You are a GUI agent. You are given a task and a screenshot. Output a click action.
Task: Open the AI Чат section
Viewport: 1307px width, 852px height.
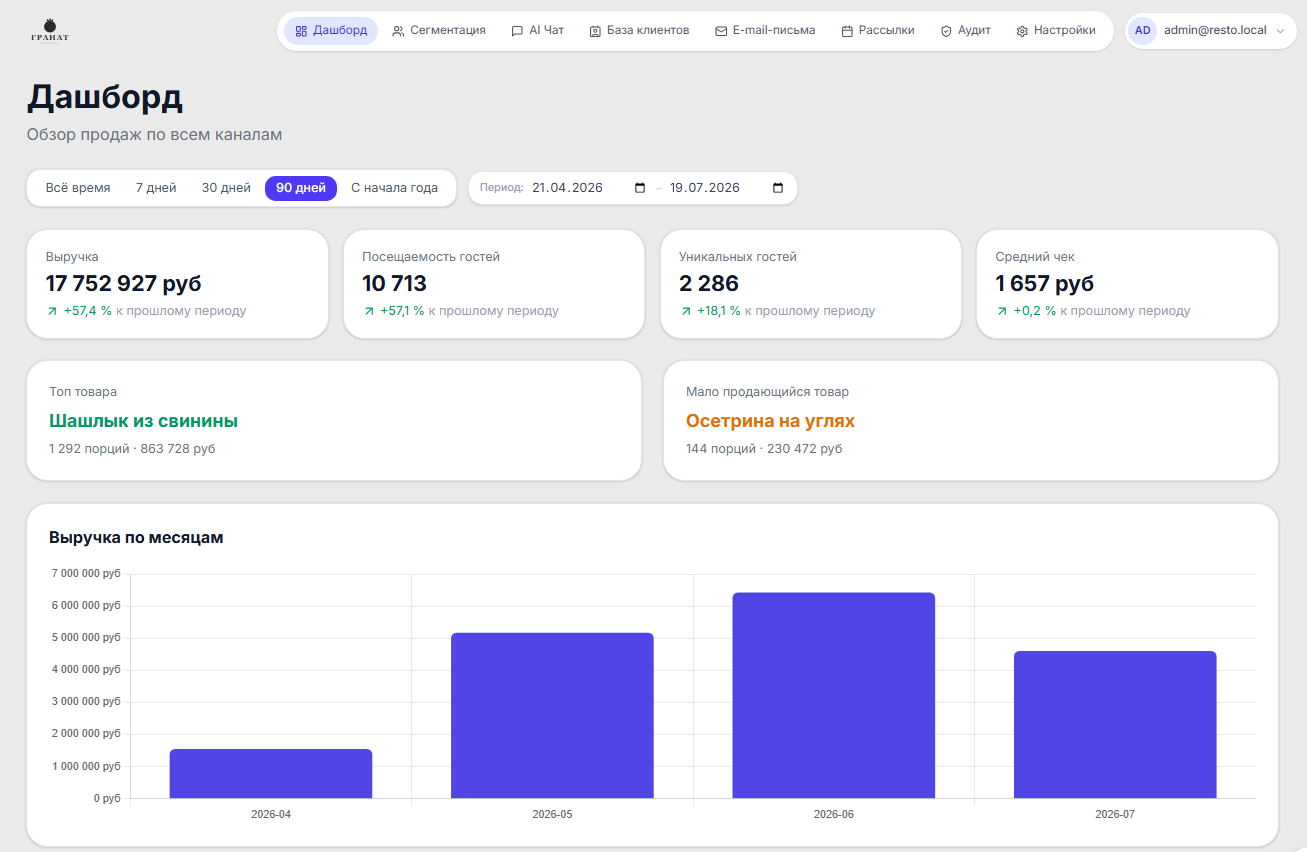click(x=538, y=31)
